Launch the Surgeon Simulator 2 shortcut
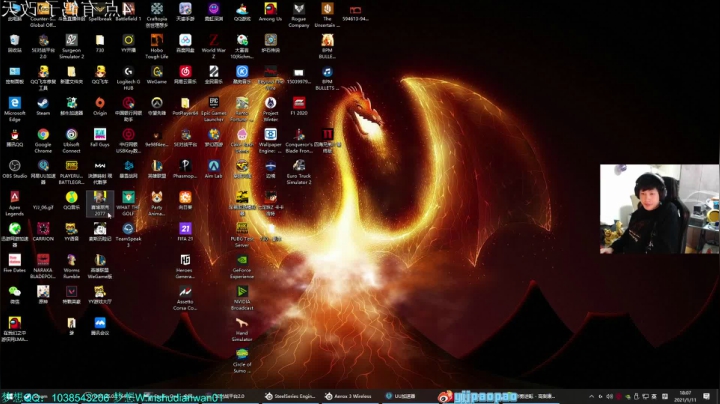This screenshot has width=720, height=404. click(x=72, y=46)
